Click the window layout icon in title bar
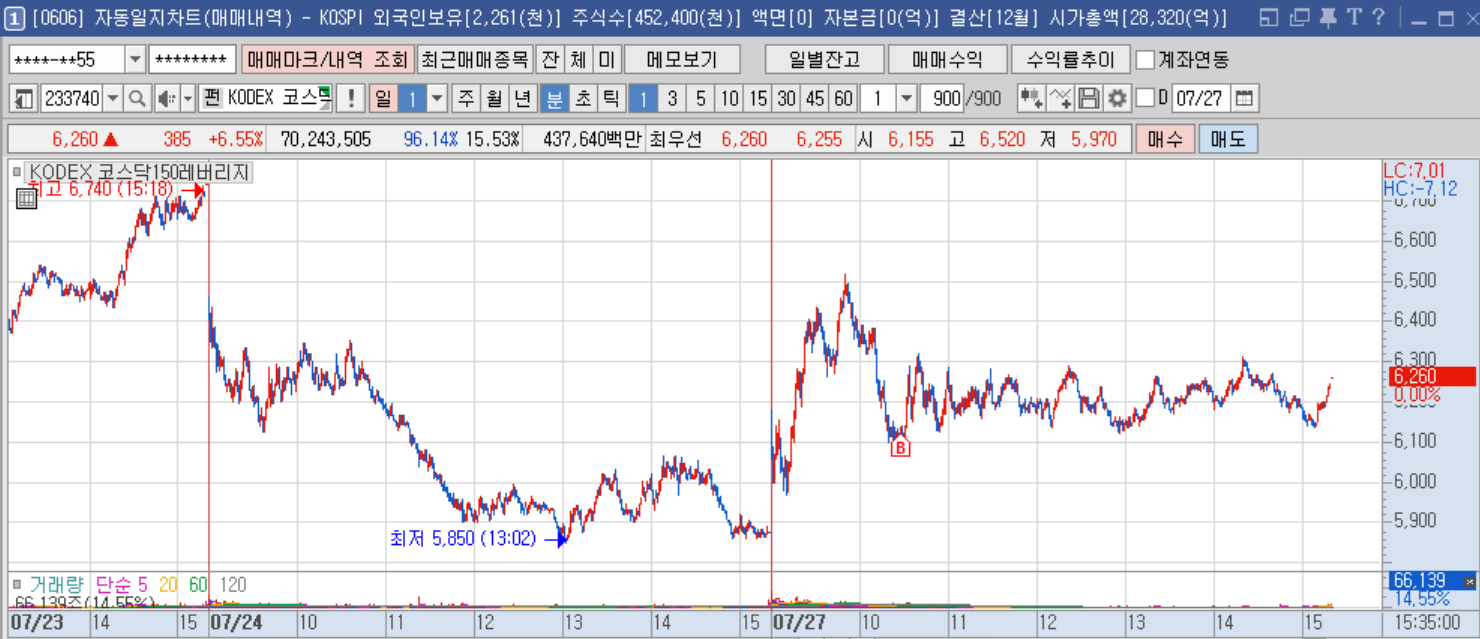Viewport: 1480px width, 639px height. click(x=1270, y=17)
